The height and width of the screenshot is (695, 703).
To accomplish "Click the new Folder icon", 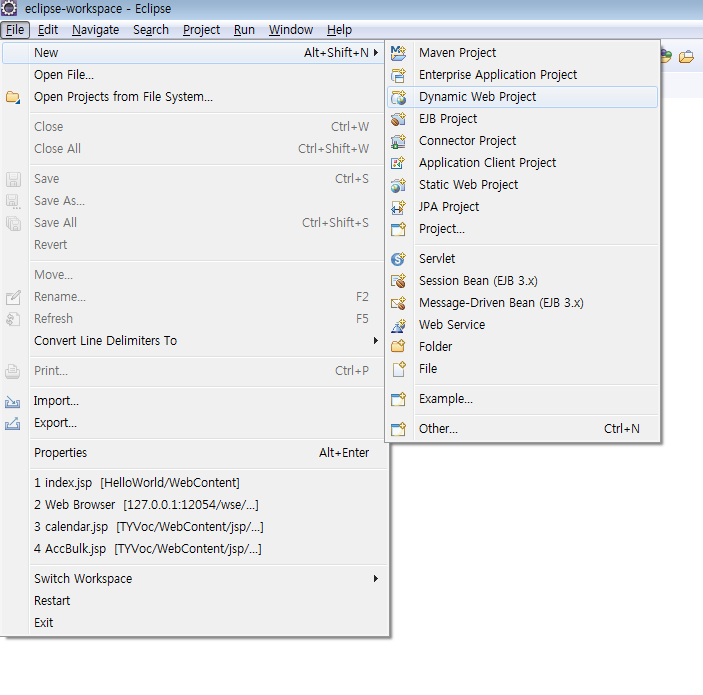I will click(398, 347).
